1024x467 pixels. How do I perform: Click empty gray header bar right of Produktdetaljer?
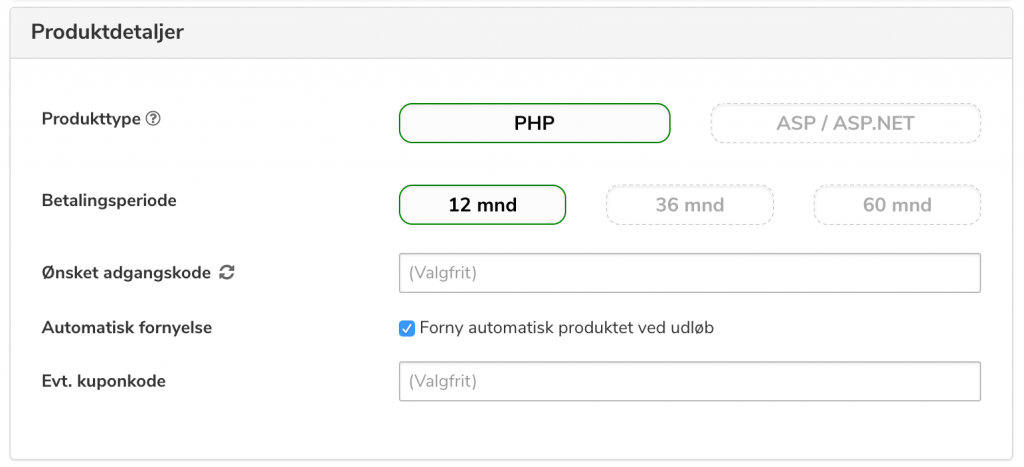[x=588, y=33]
